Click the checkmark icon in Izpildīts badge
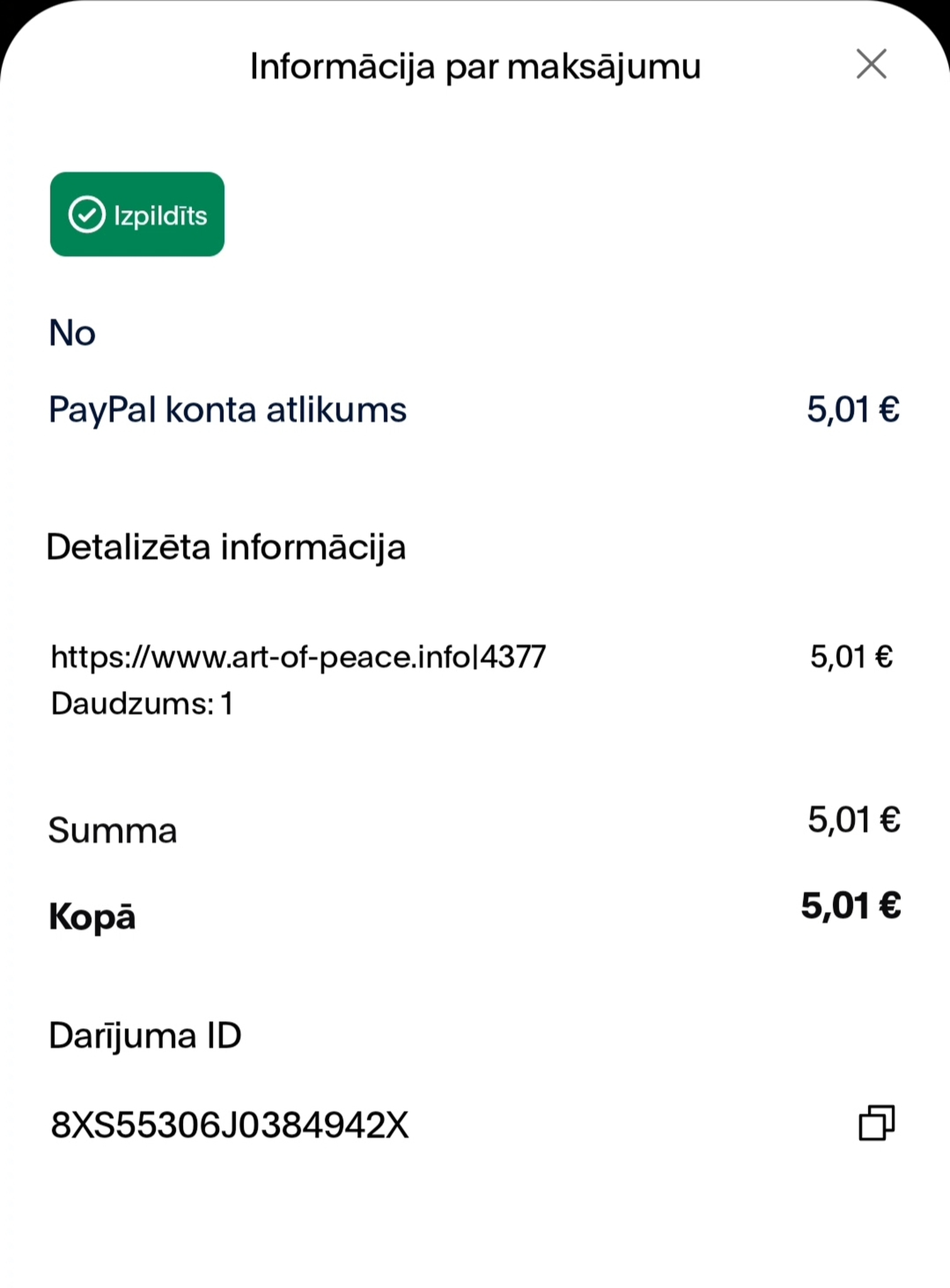Viewport: 950px width, 1288px height. point(87,214)
